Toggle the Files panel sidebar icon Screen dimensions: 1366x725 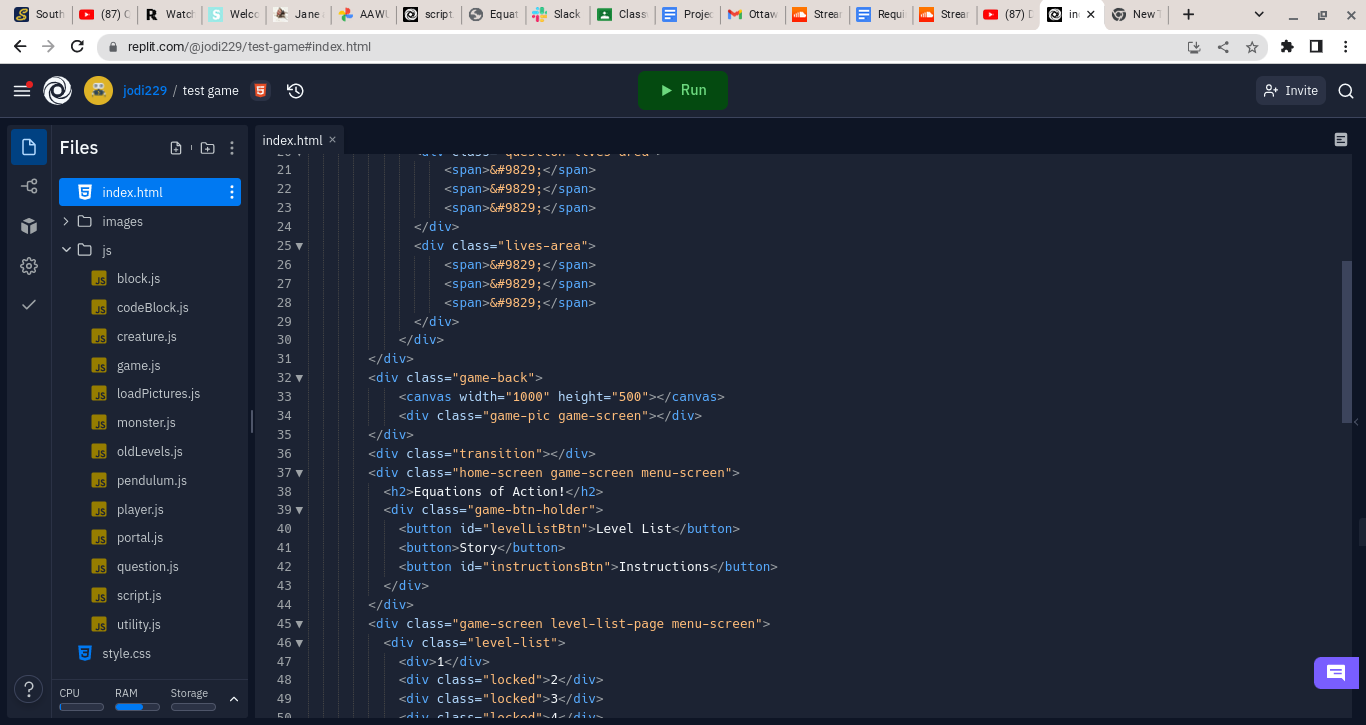pyautogui.click(x=29, y=147)
